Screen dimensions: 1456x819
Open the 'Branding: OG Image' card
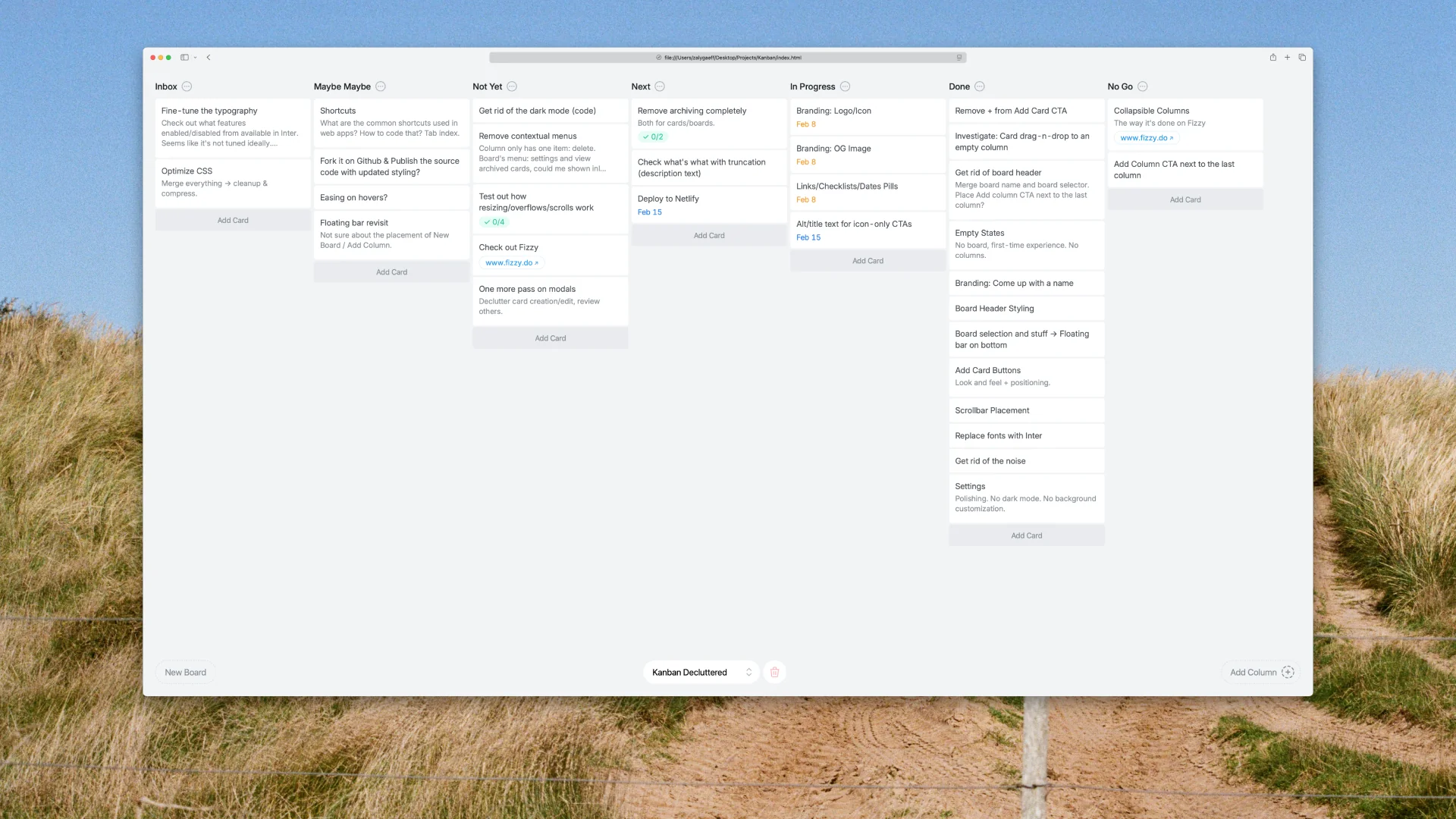pos(868,155)
